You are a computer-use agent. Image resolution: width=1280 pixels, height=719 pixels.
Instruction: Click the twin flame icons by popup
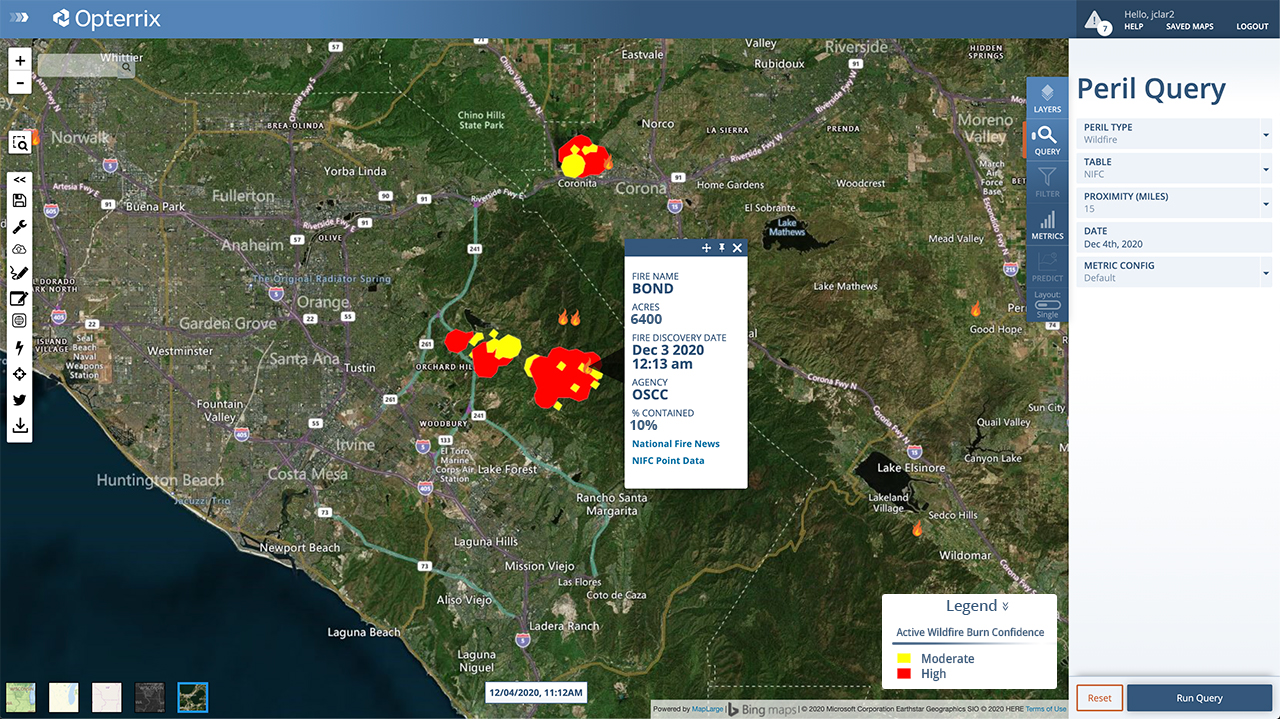(569, 317)
